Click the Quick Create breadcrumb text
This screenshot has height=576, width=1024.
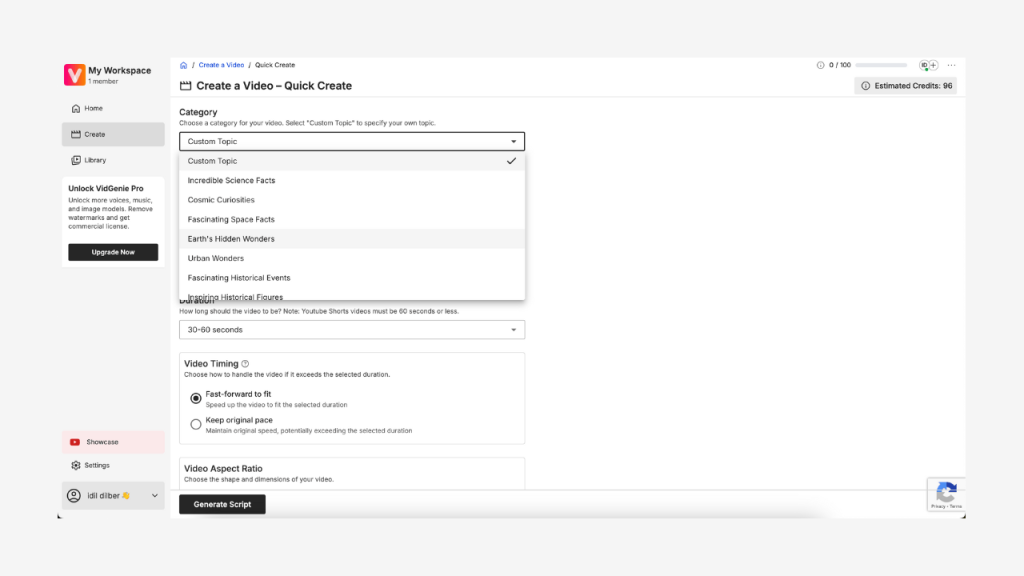pyautogui.click(x=275, y=65)
